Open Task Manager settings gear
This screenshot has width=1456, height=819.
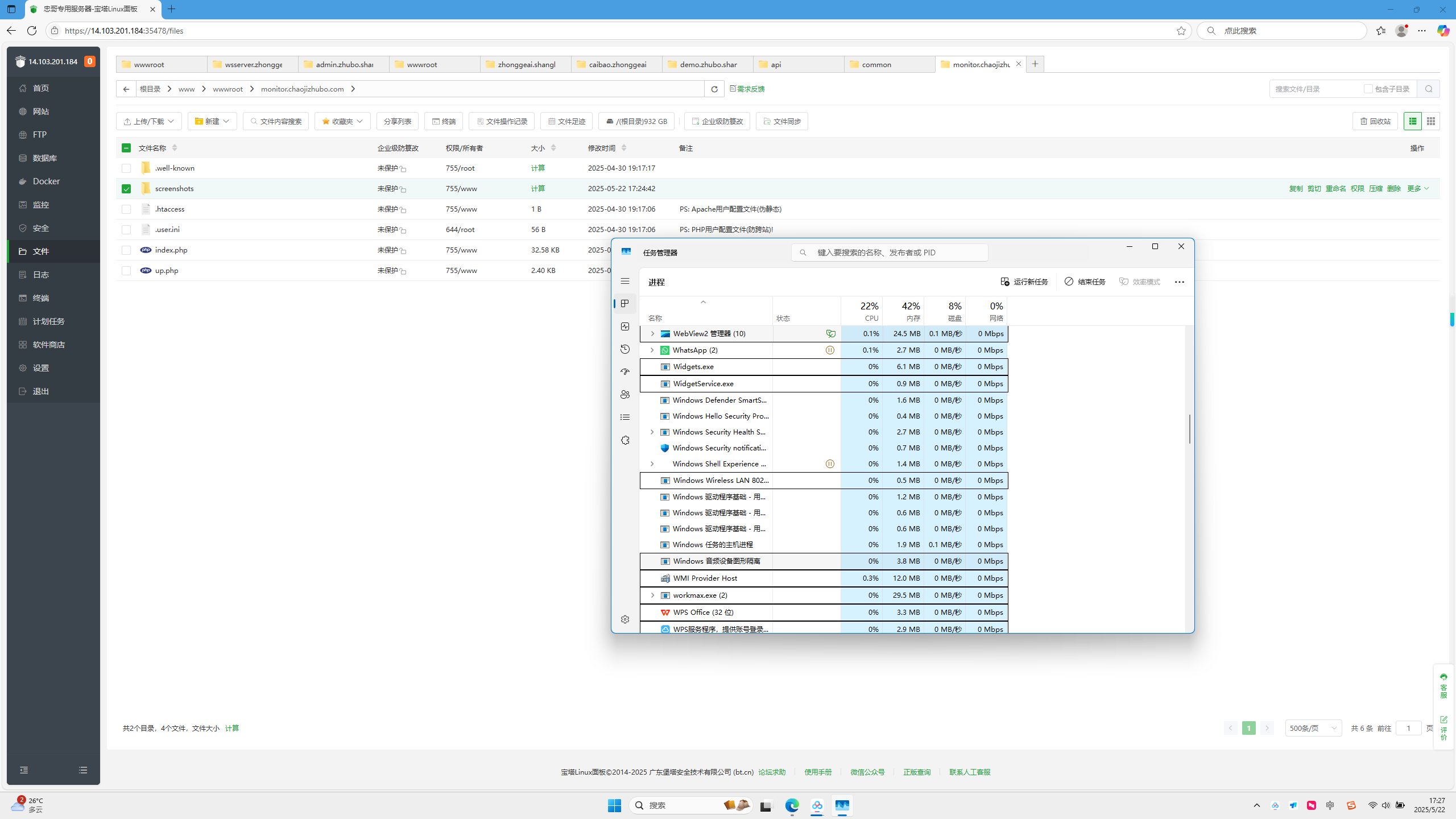(625, 619)
